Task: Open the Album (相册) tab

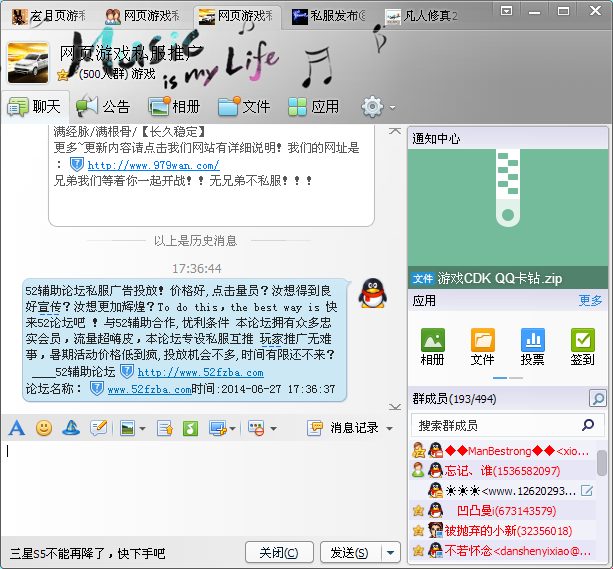Action: [x=174, y=107]
